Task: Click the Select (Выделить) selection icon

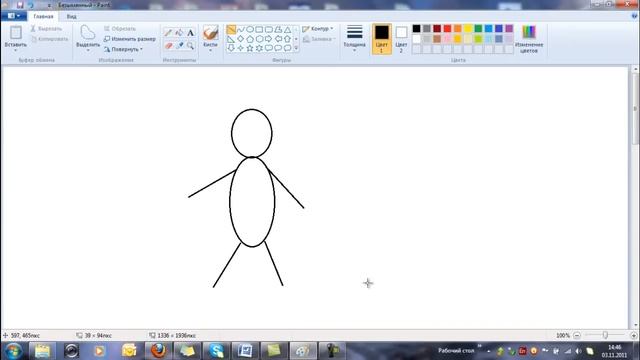Action: click(x=87, y=33)
